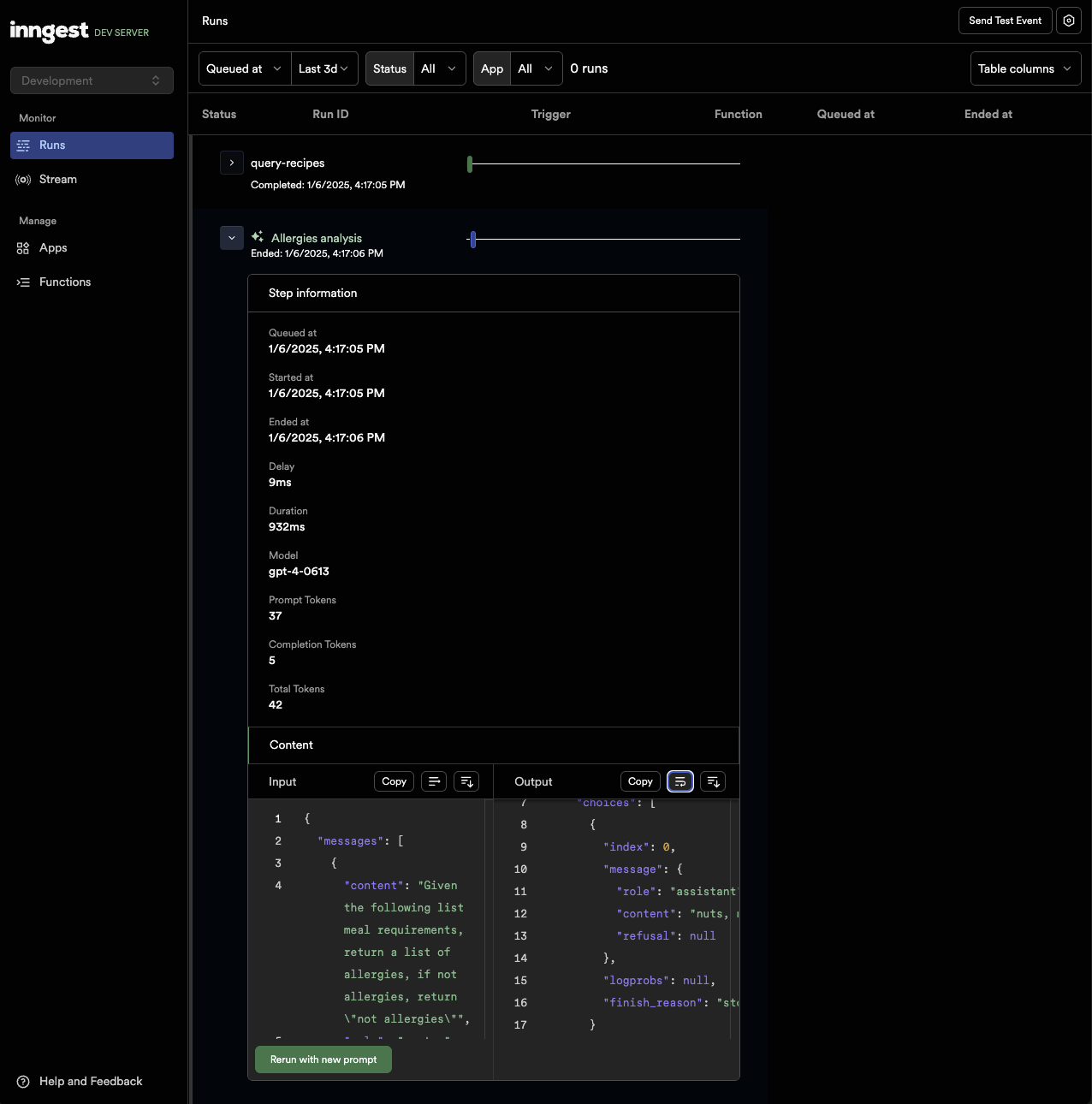Screen dimensions: 1092x1104
Task: Open the Development environment dropdown
Action: pos(92,80)
